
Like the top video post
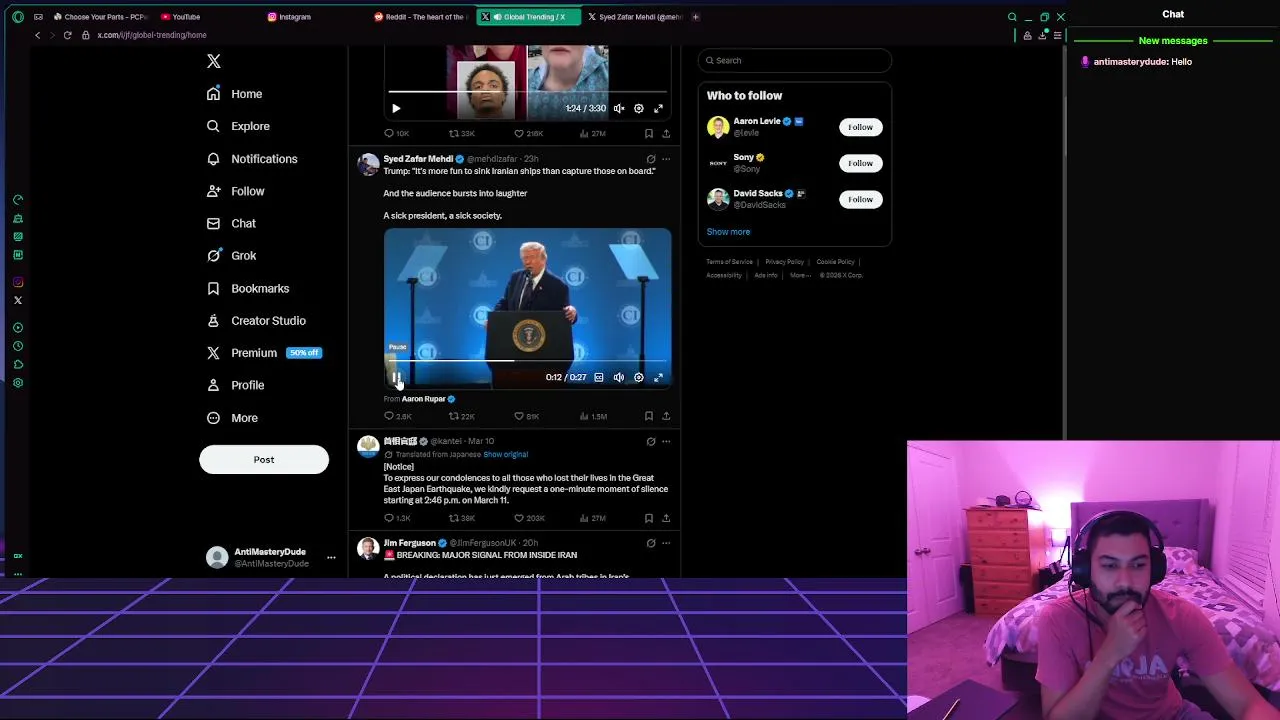[528, 133]
